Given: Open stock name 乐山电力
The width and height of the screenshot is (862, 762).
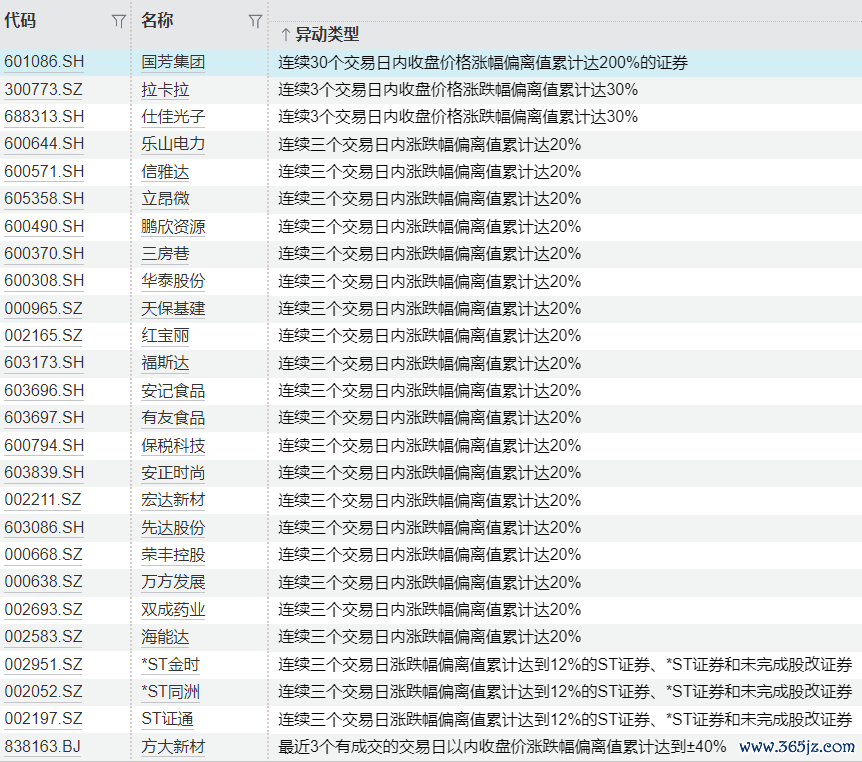Looking at the screenshot, I should point(173,144).
